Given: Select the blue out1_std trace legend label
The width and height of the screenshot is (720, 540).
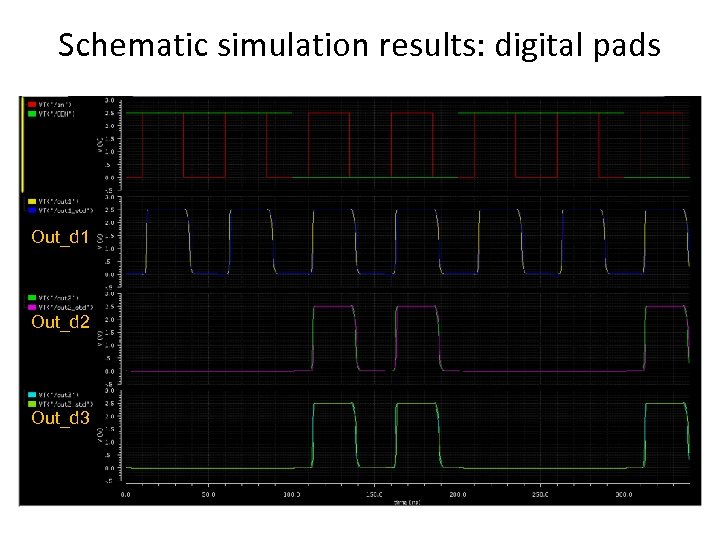Looking at the screenshot, I should point(66,210).
